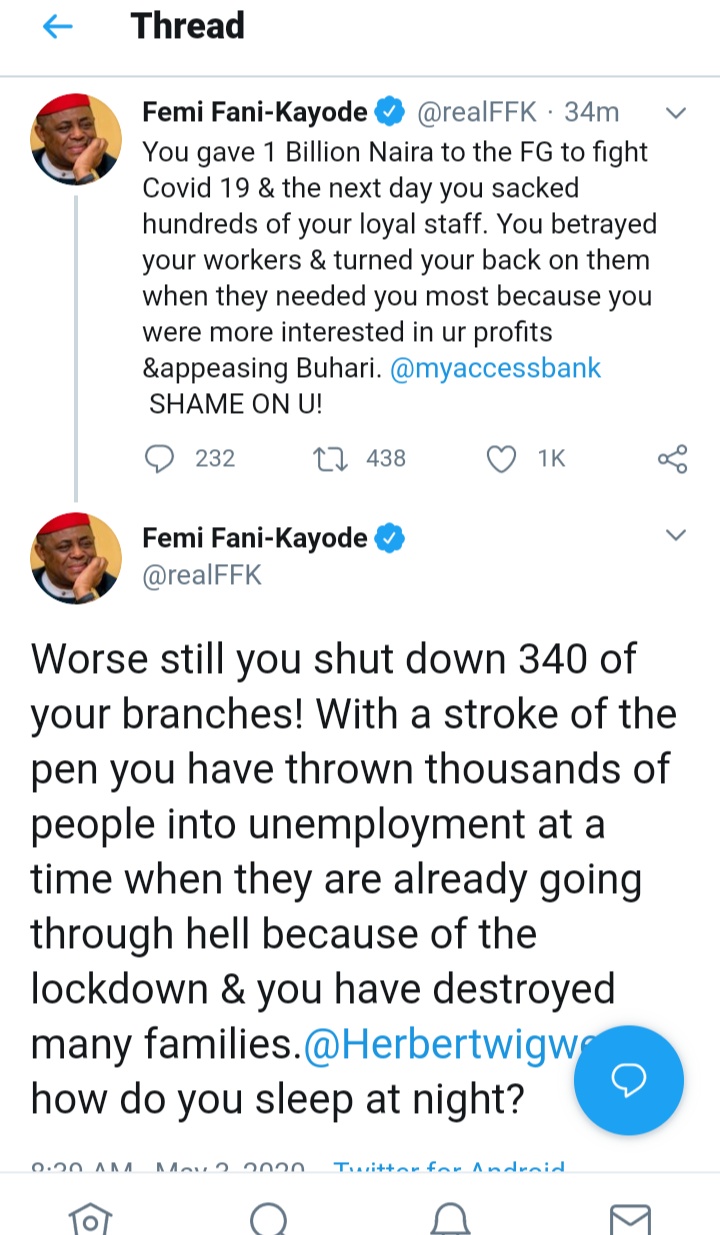Tap Femi Fani-Kayode name on second tweet
The height and width of the screenshot is (1235, 720).
point(255,538)
